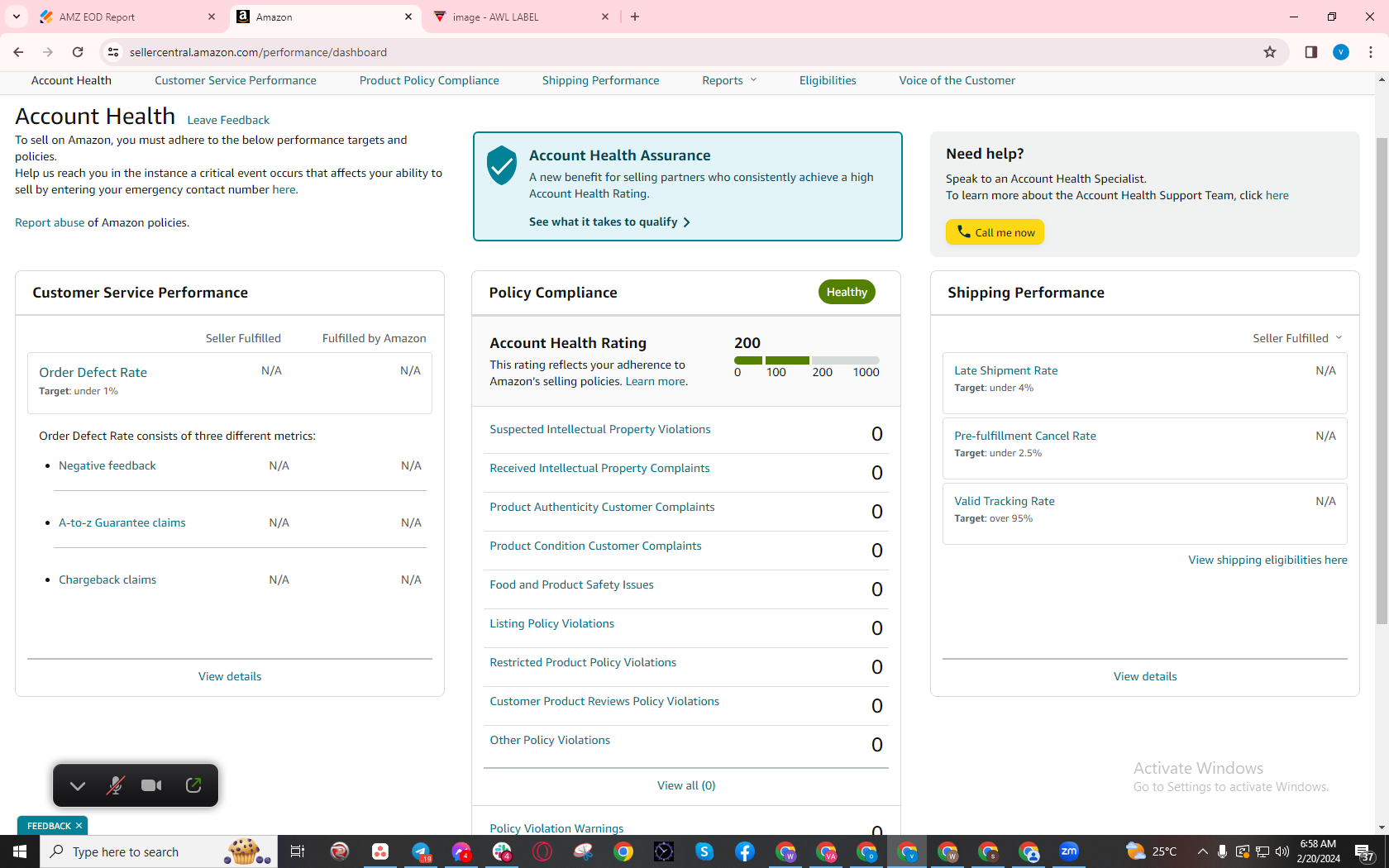Click the Call me now button
The width and height of the screenshot is (1389, 868).
[995, 232]
